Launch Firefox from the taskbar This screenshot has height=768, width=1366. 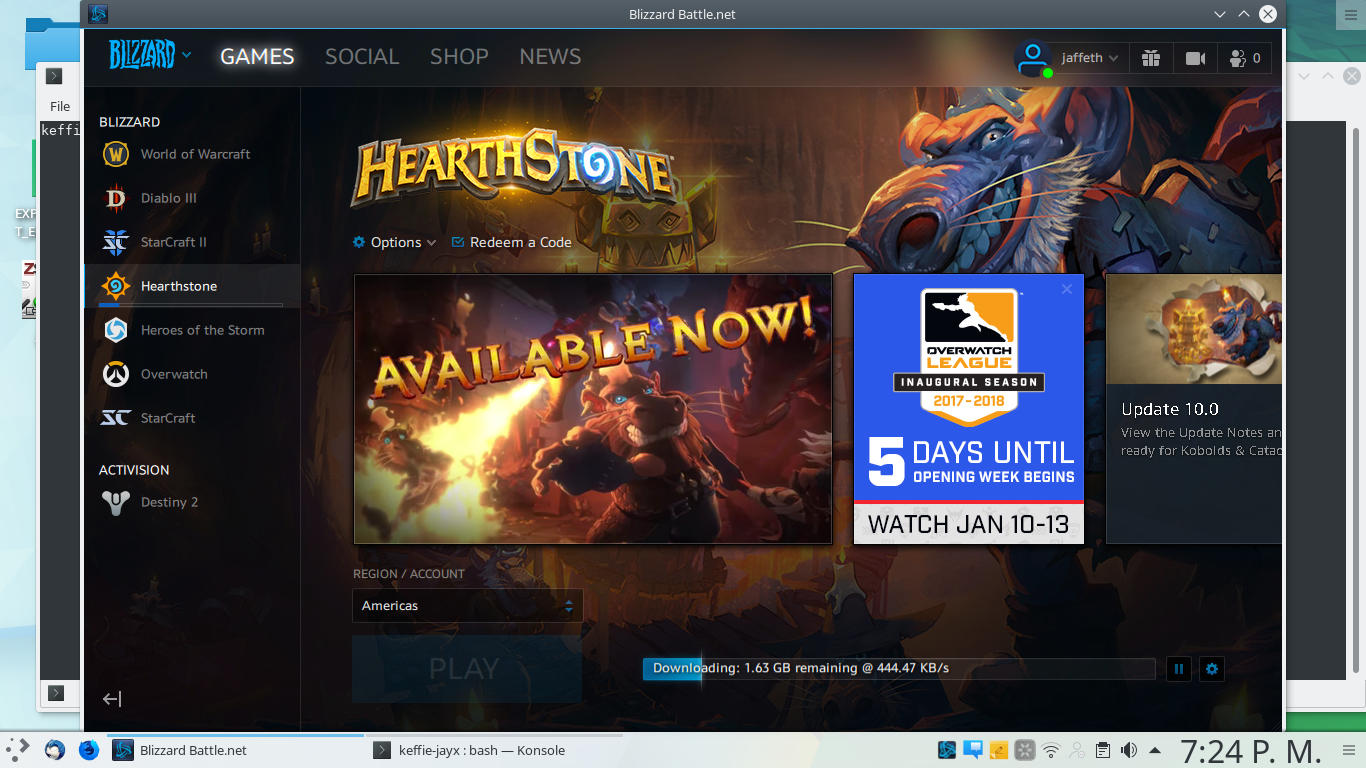(x=89, y=750)
